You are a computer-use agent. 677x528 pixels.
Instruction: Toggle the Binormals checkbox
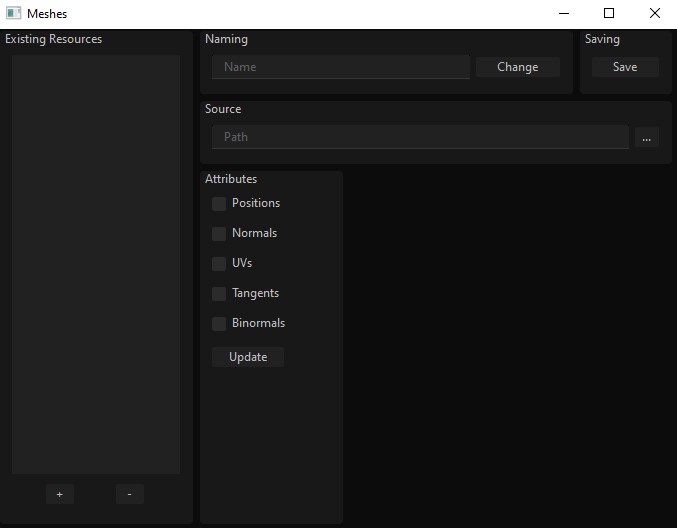(219, 323)
